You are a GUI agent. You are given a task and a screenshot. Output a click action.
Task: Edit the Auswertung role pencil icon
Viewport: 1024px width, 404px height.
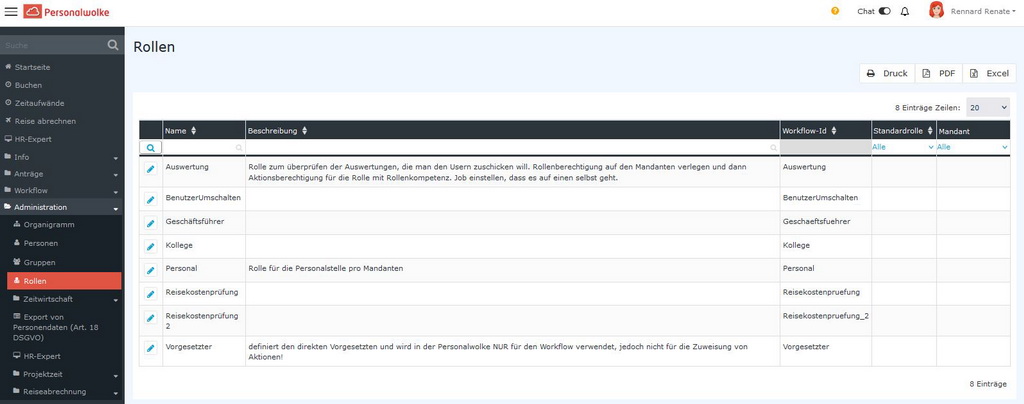pos(151,169)
